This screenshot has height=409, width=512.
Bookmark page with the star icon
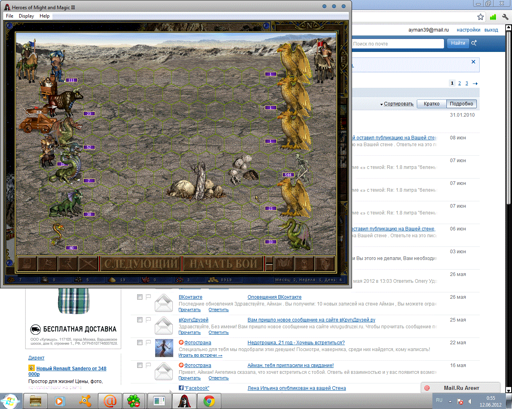[x=480, y=17]
